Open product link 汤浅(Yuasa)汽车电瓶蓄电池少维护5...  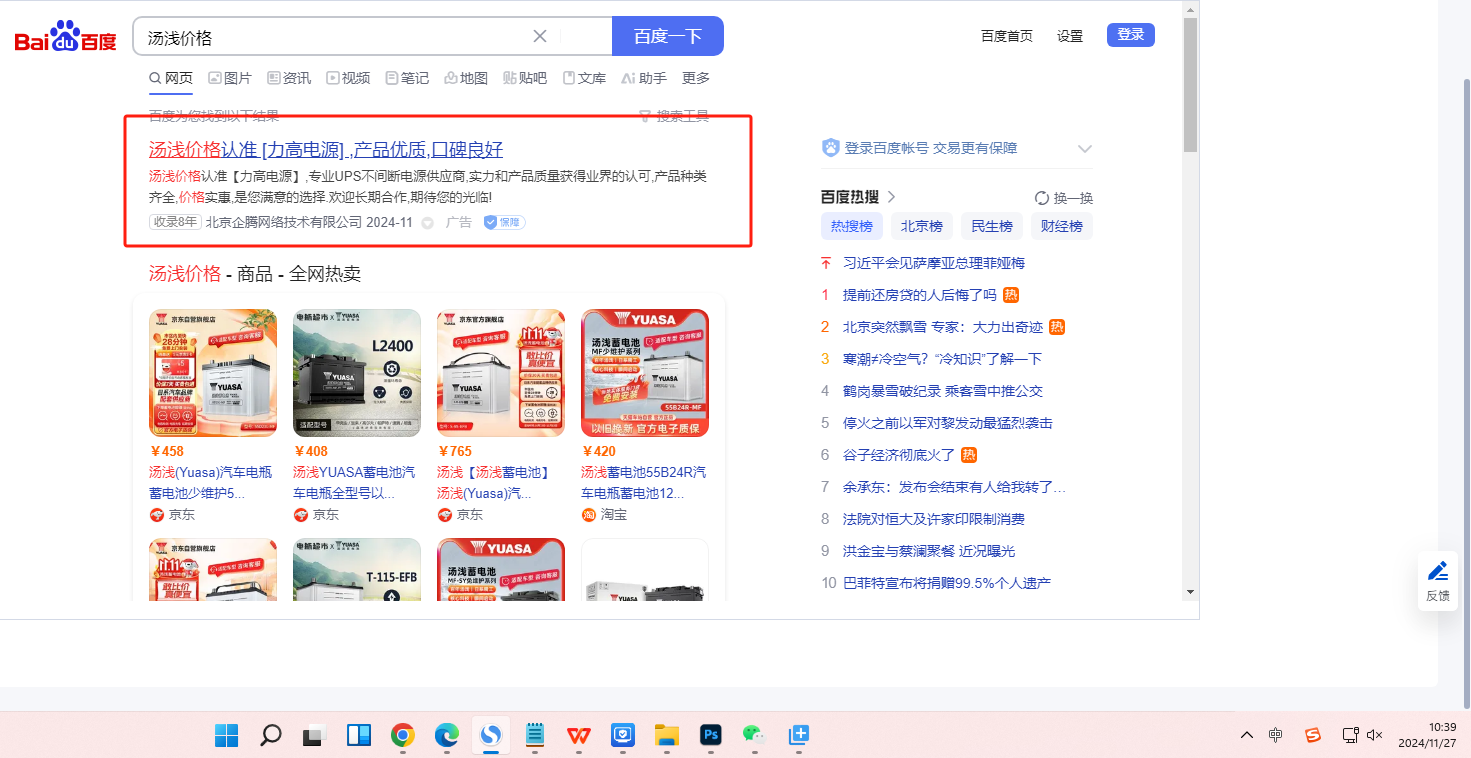pyautogui.click(x=213, y=483)
